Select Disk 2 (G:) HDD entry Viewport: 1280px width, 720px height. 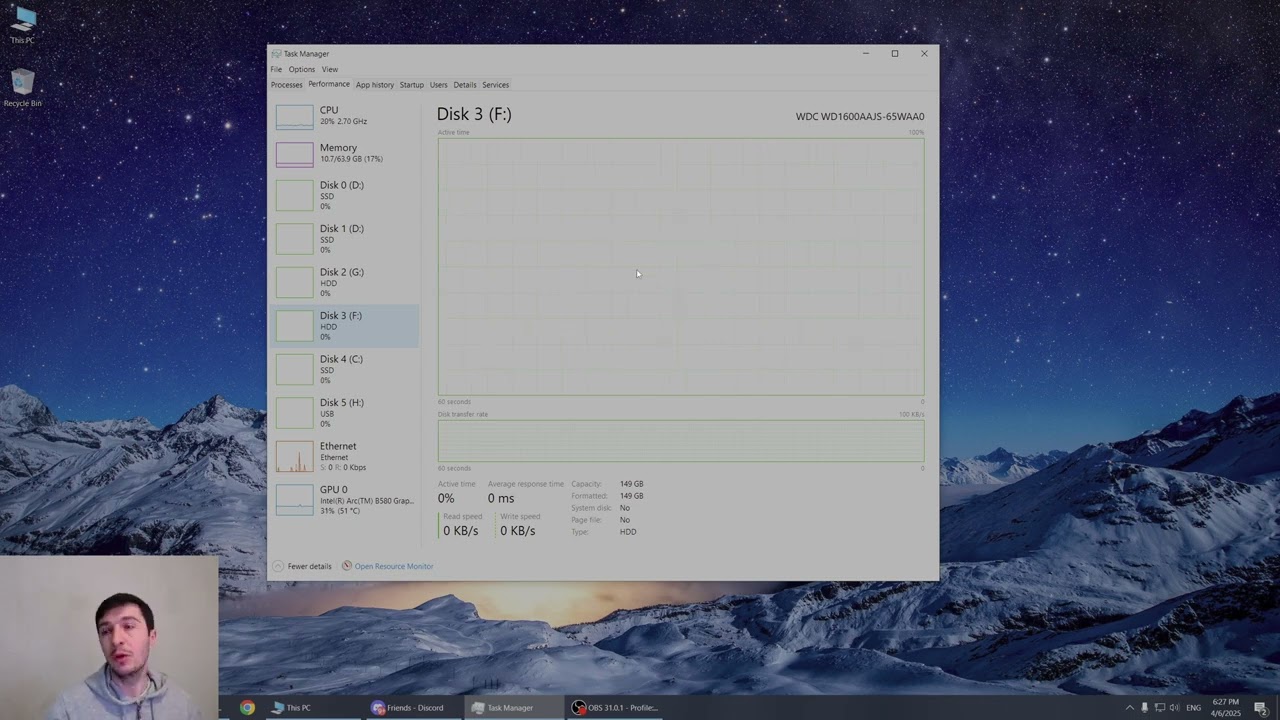[x=345, y=282]
